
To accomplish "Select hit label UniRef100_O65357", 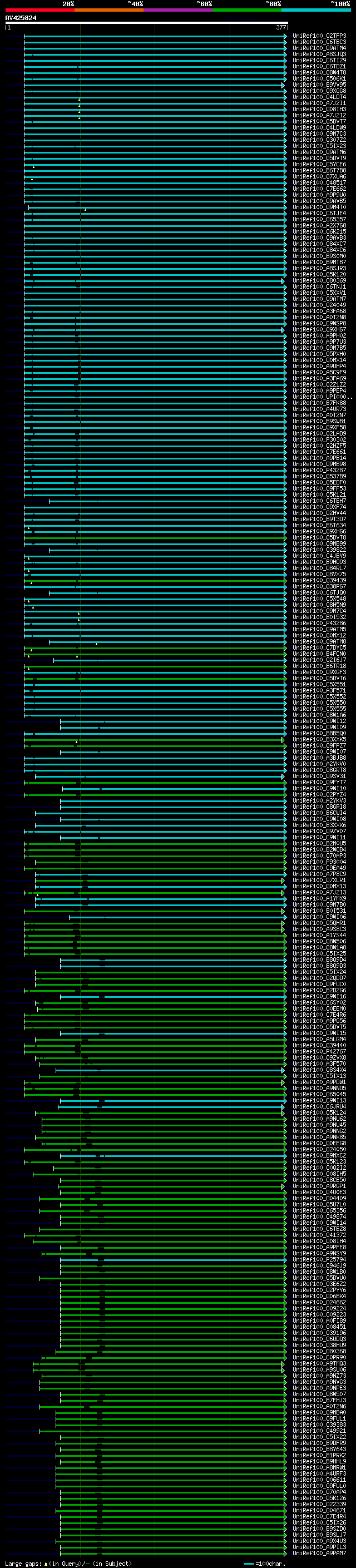I will click(319, 219).
